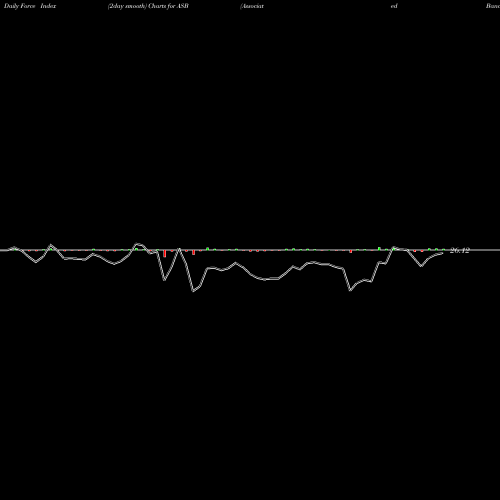Viewport: 500px width, 500px height.
Task: Click the '(Associat' company name text
Action: 252,6
